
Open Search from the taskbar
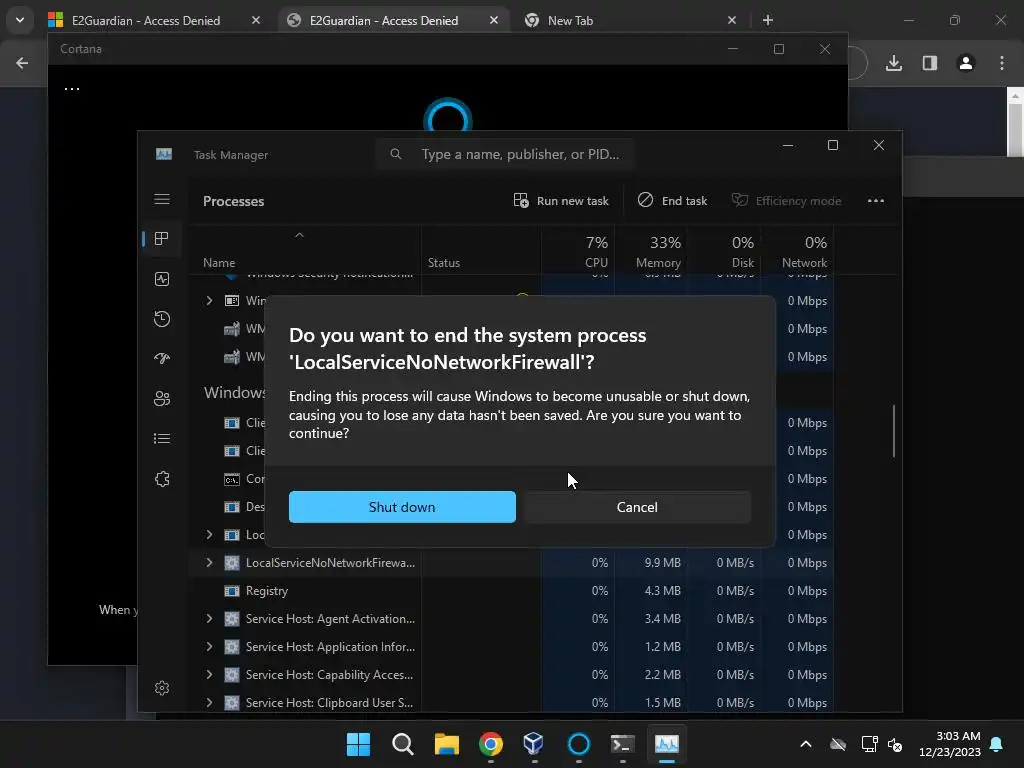click(x=402, y=744)
